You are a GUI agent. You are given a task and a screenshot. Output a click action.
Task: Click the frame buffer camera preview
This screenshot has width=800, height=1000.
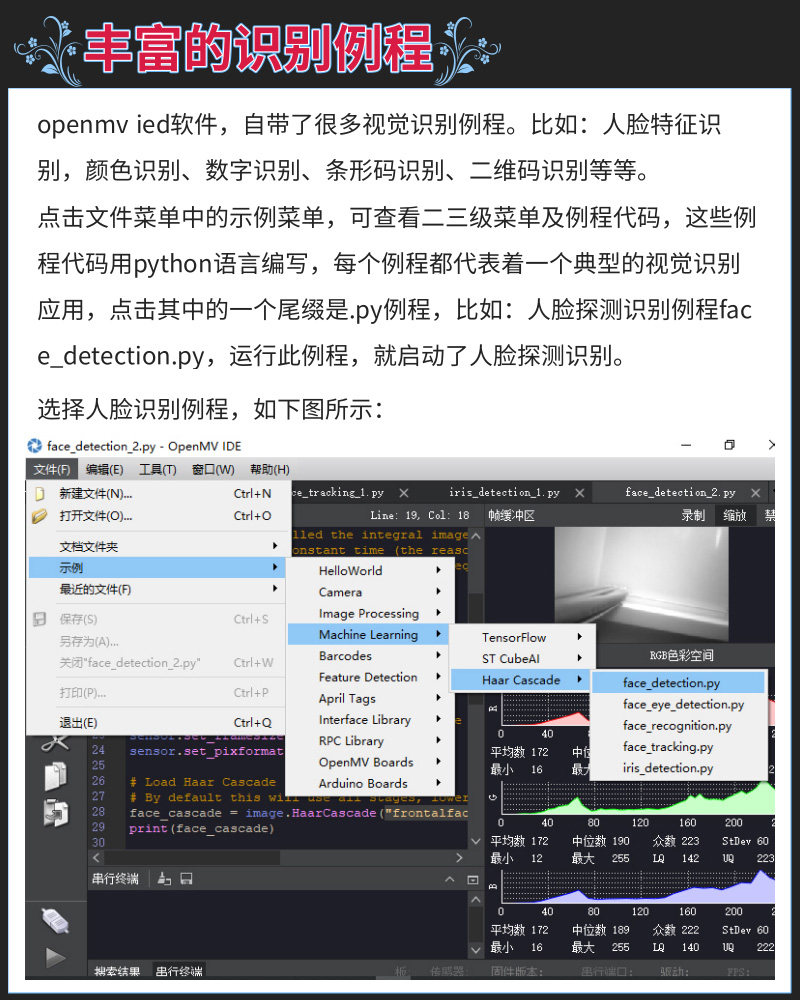click(x=641, y=584)
